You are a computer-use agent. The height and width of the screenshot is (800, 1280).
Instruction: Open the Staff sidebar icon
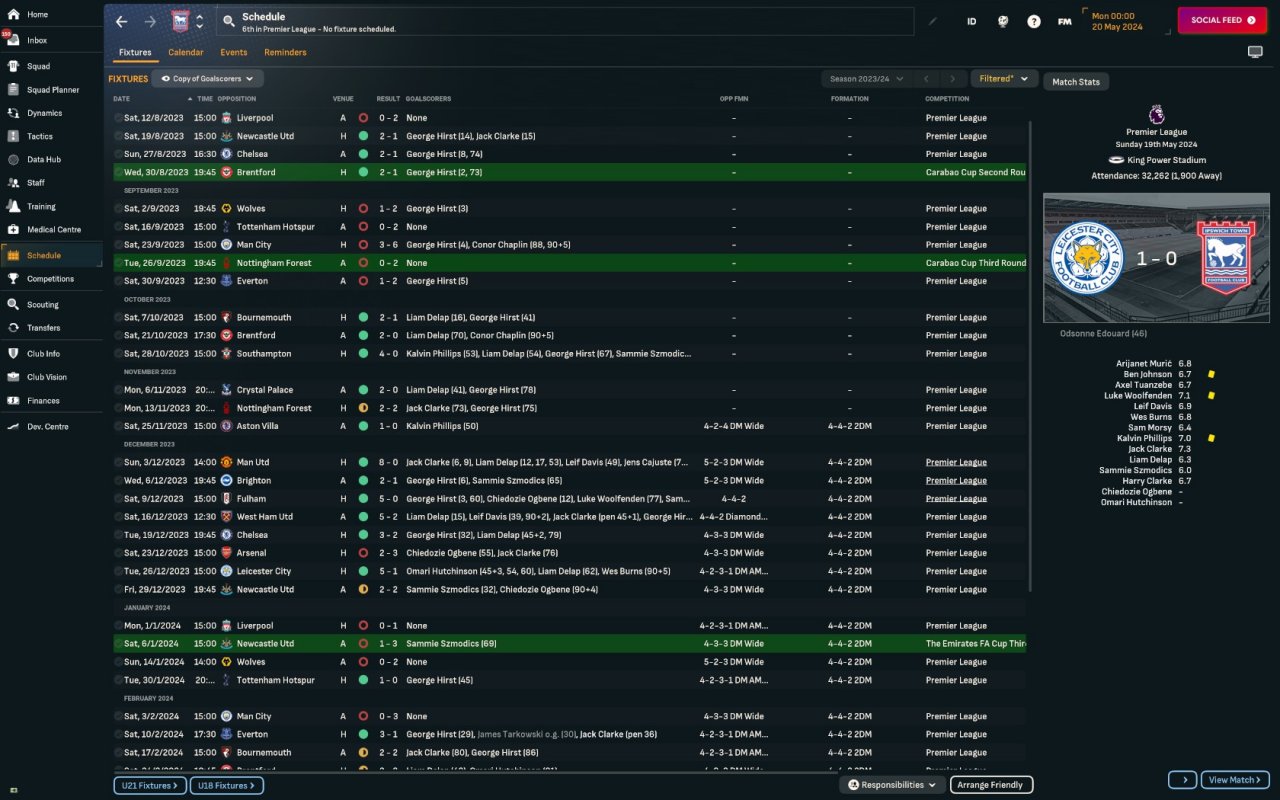(x=13, y=183)
